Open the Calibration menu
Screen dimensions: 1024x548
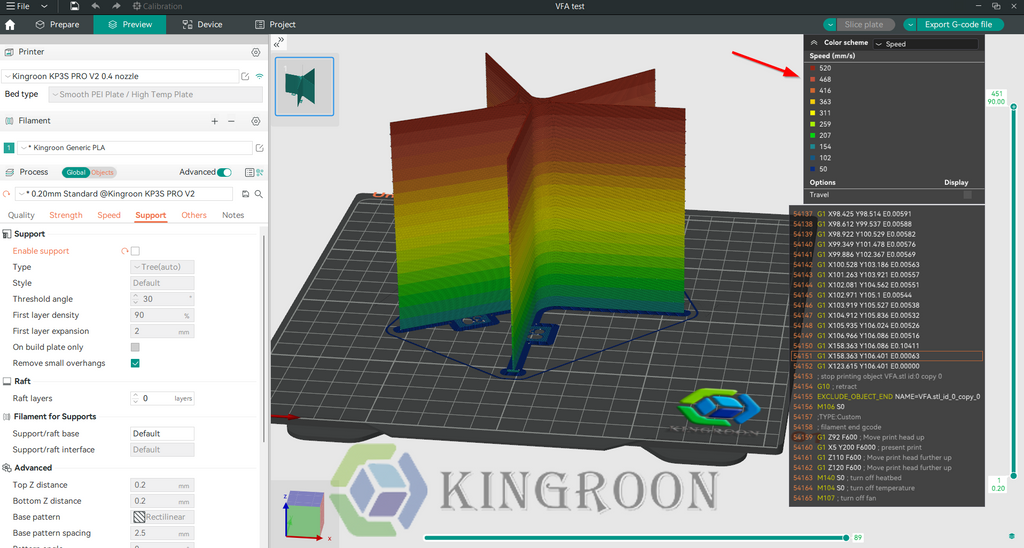(x=157, y=6)
